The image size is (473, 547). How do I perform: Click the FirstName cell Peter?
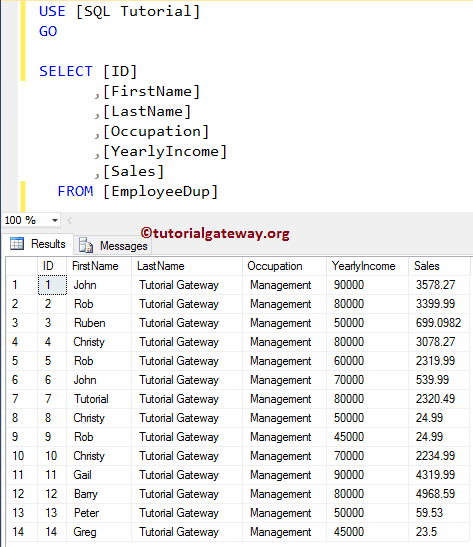coord(99,513)
